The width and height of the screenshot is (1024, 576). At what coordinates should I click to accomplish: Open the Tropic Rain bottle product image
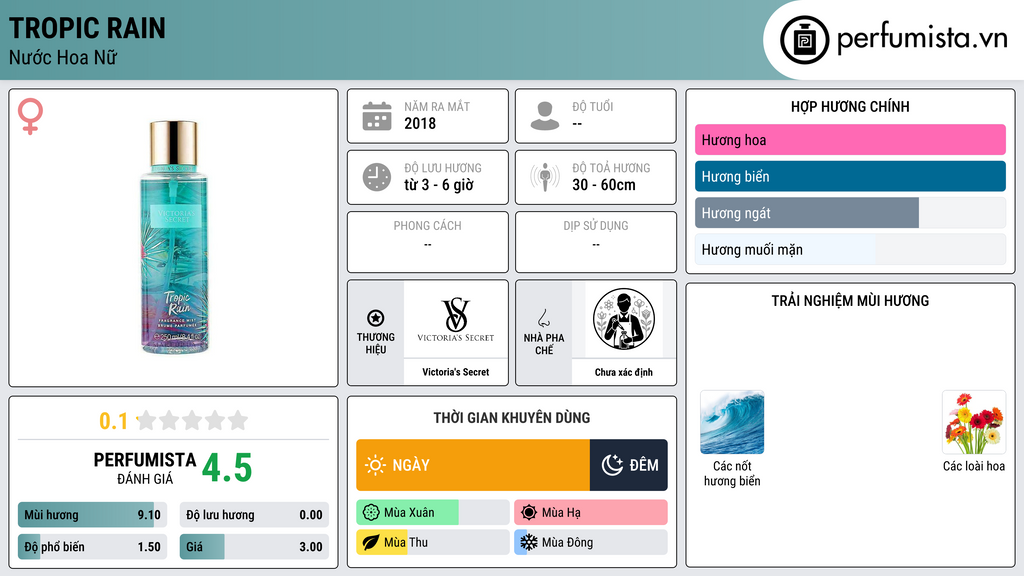click(174, 238)
